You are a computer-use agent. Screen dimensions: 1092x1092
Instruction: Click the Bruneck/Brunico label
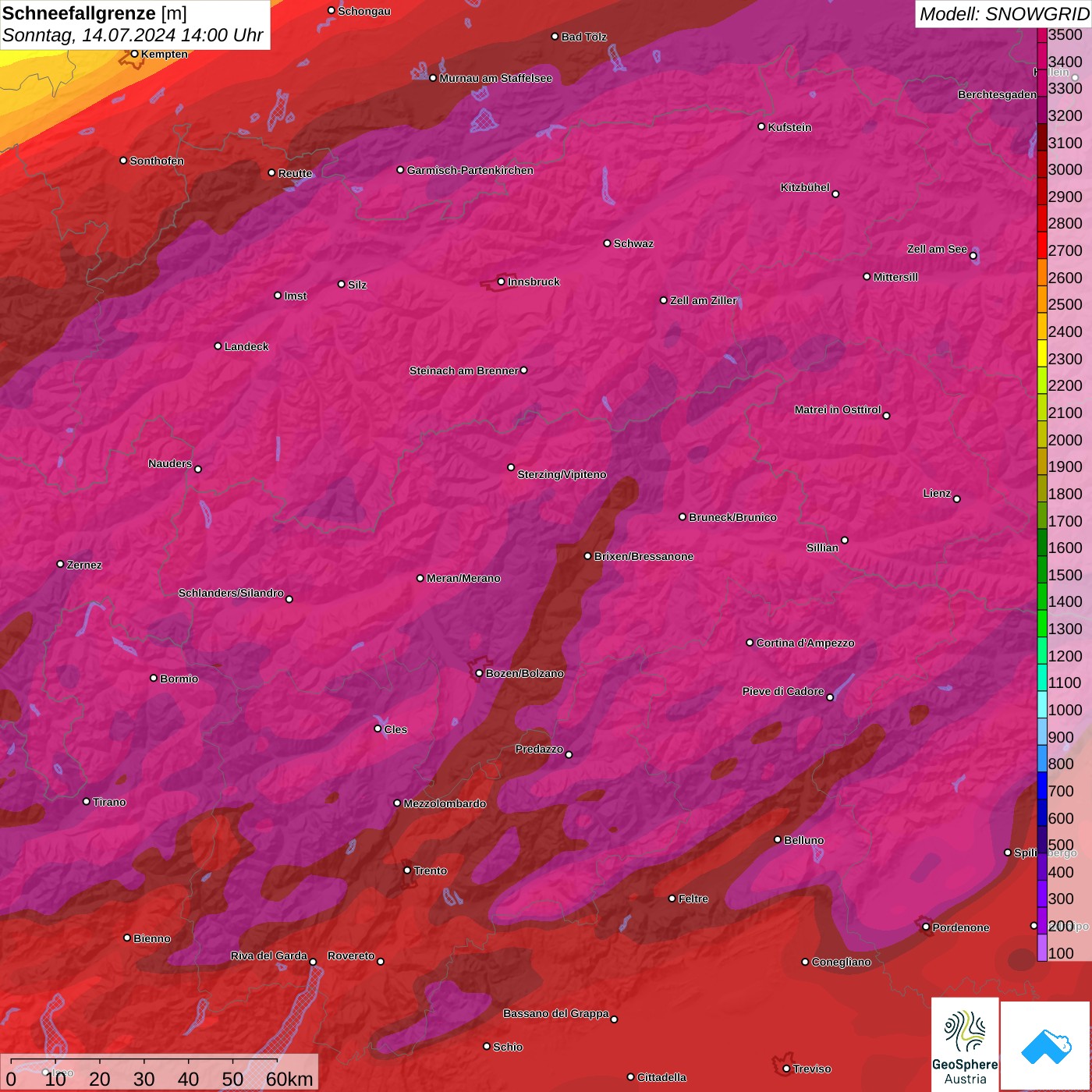tap(732, 517)
